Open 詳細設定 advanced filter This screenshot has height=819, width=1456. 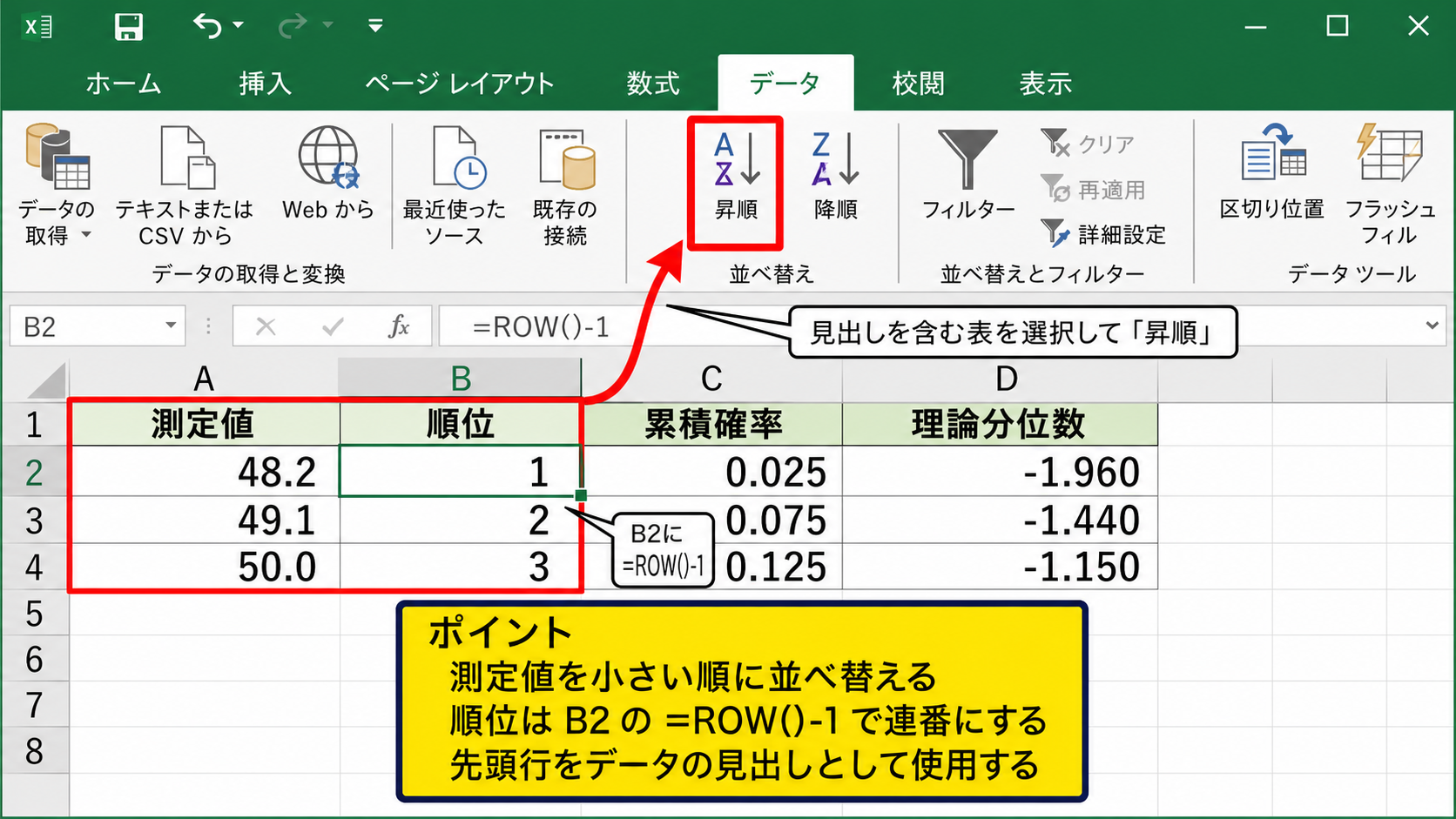click(1103, 234)
